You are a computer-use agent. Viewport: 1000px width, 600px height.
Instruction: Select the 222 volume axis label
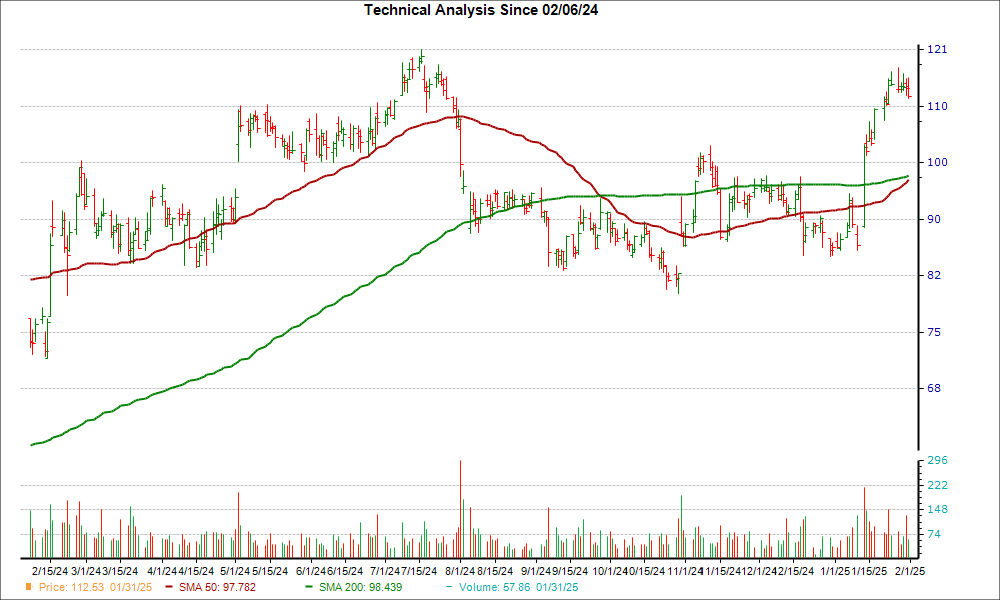point(937,485)
